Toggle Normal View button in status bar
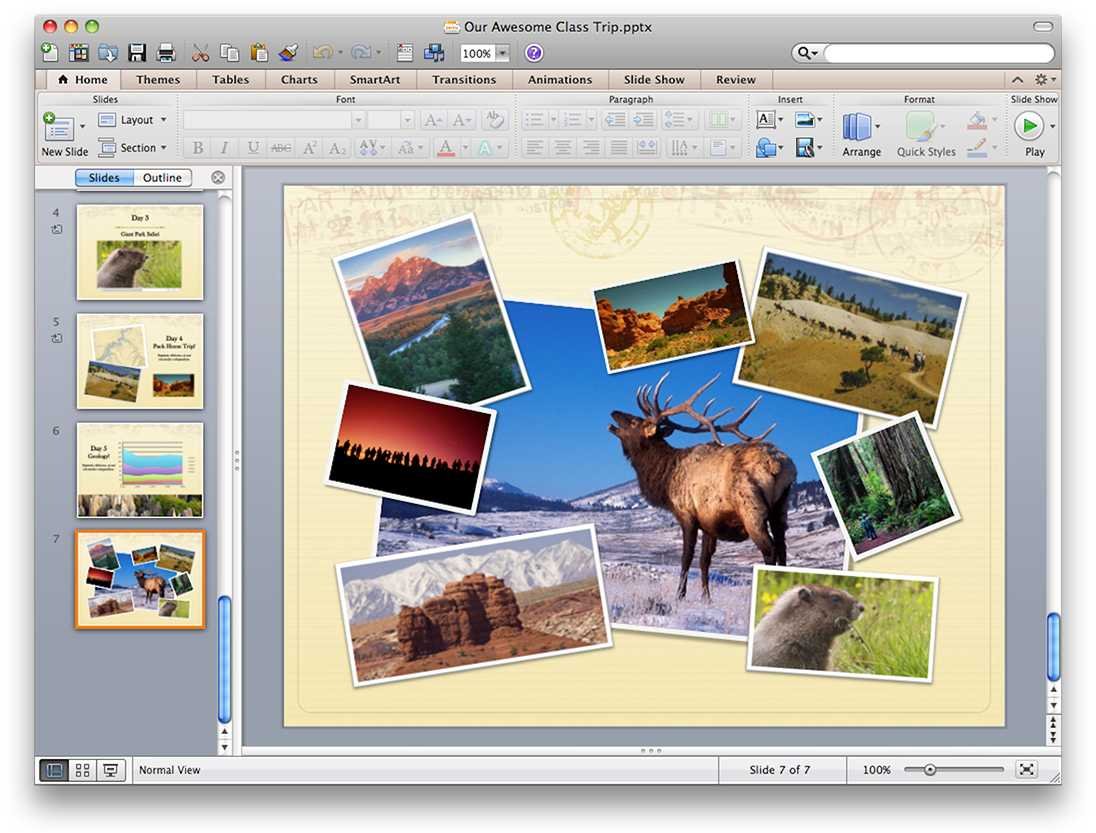The height and width of the screenshot is (833, 1096). point(54,770)
